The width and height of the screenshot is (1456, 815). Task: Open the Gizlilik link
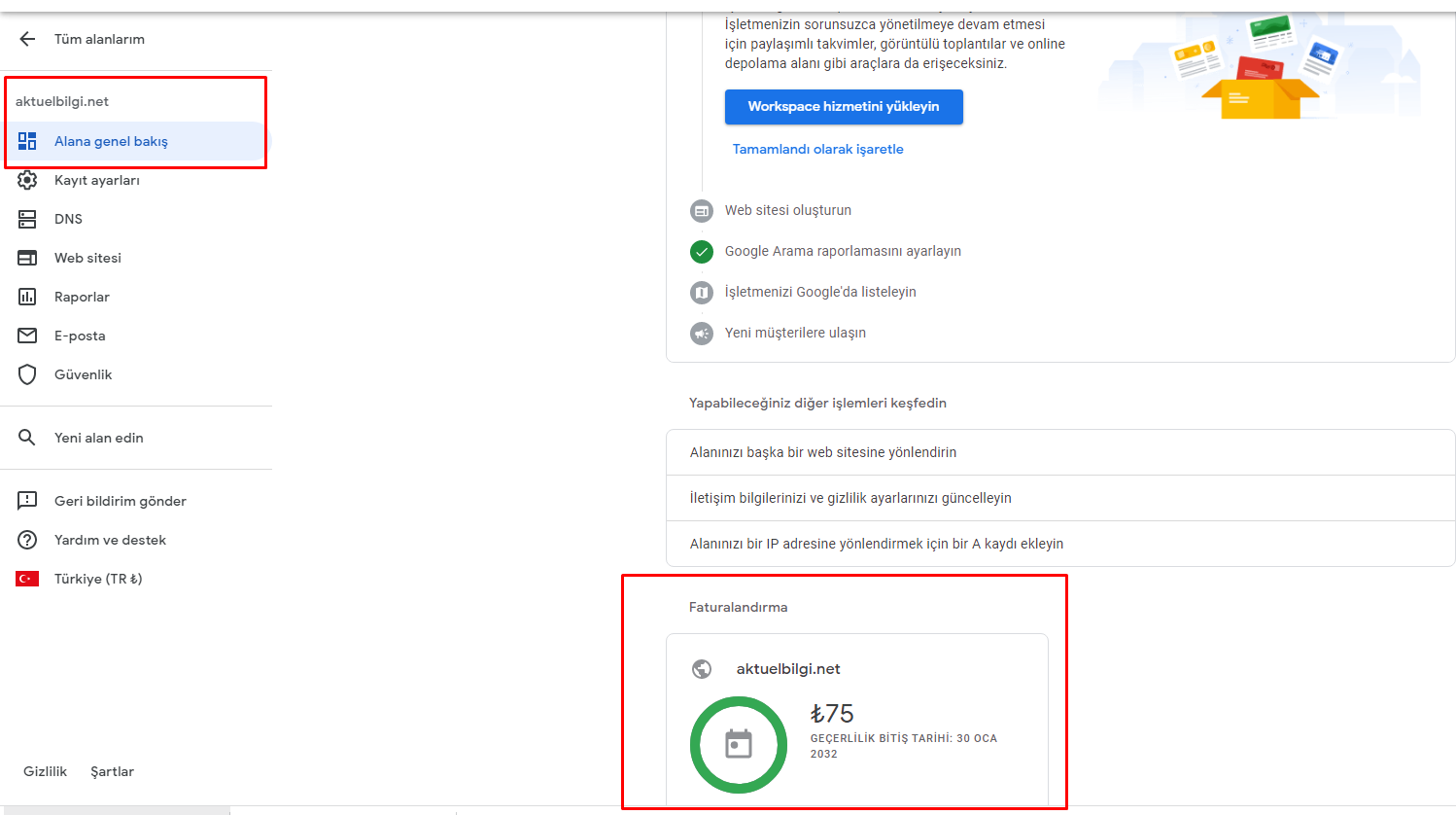click(45, 771)
